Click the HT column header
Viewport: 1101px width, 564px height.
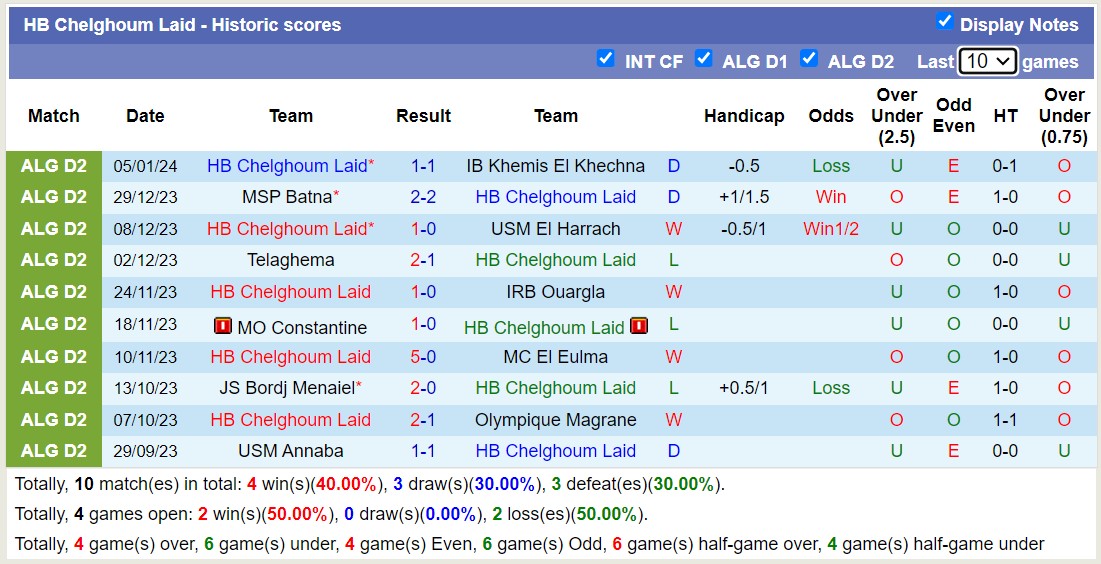pyautogui.click(x=1006, y=116)
